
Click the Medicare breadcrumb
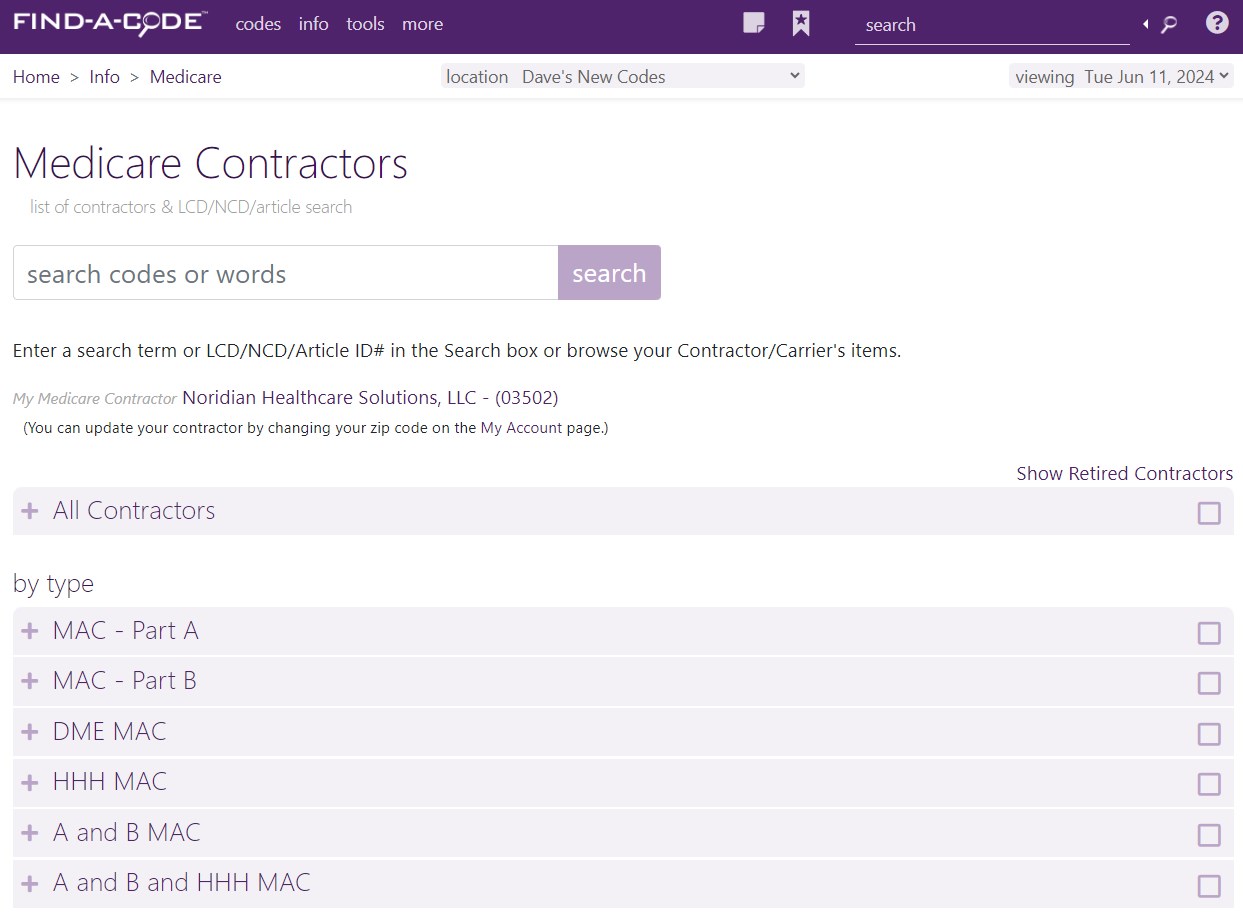186,77
